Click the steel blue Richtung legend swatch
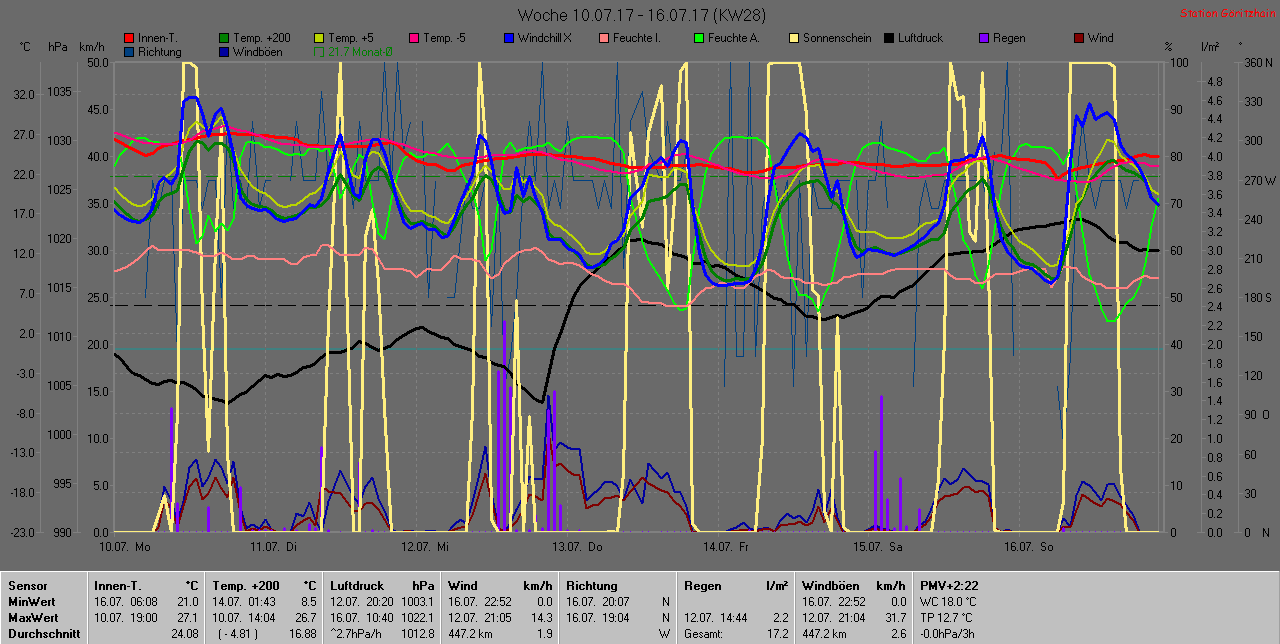The image size is (1280, 644). (129, 51)
